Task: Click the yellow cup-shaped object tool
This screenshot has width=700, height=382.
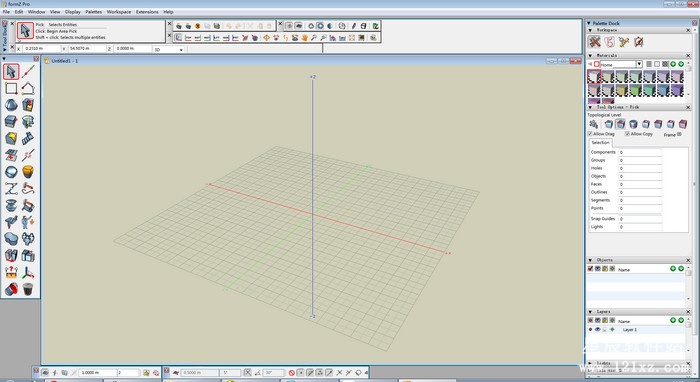Action: (28, 172)
